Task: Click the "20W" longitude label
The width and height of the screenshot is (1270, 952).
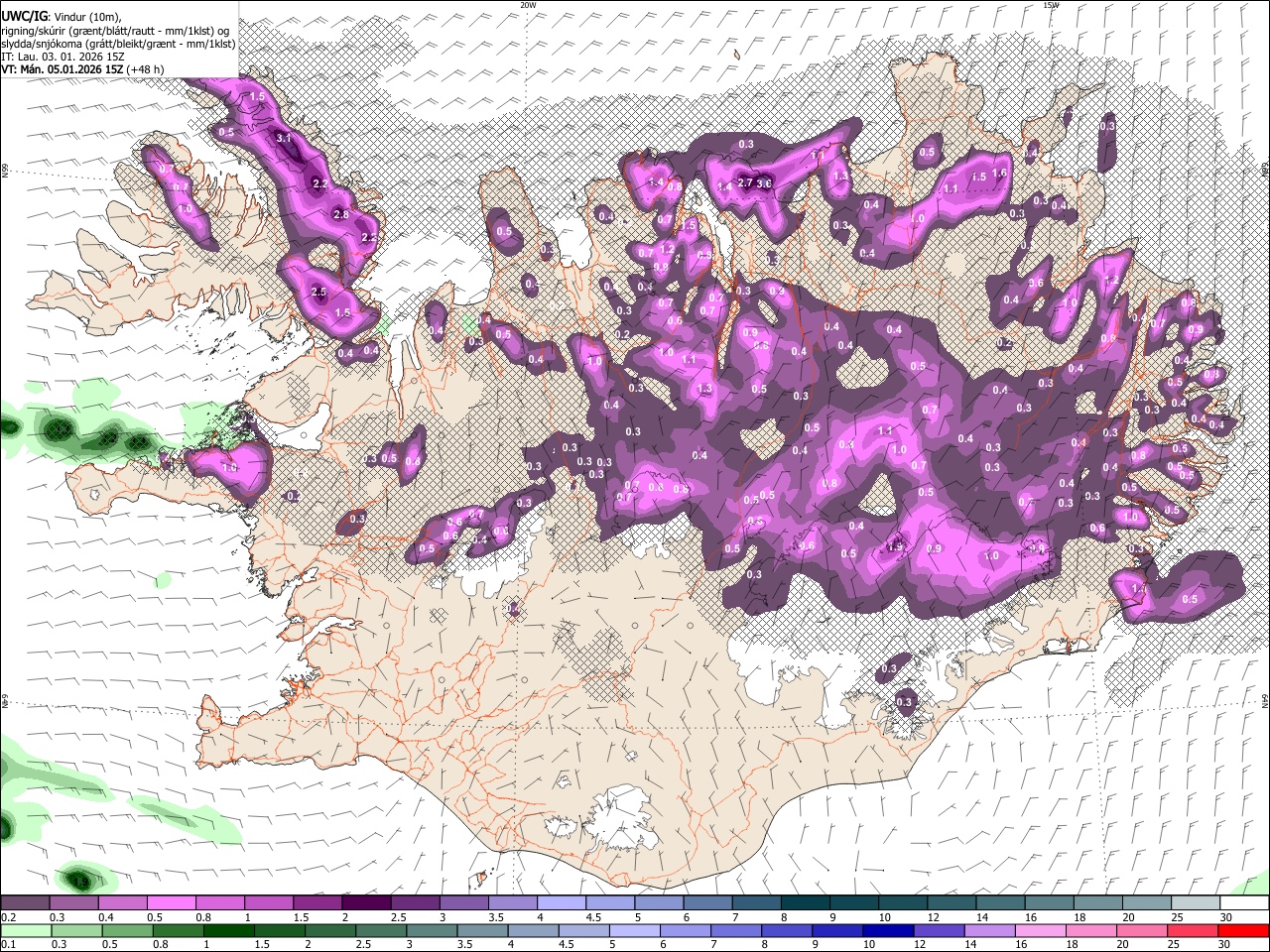Action: click(528, 5)
